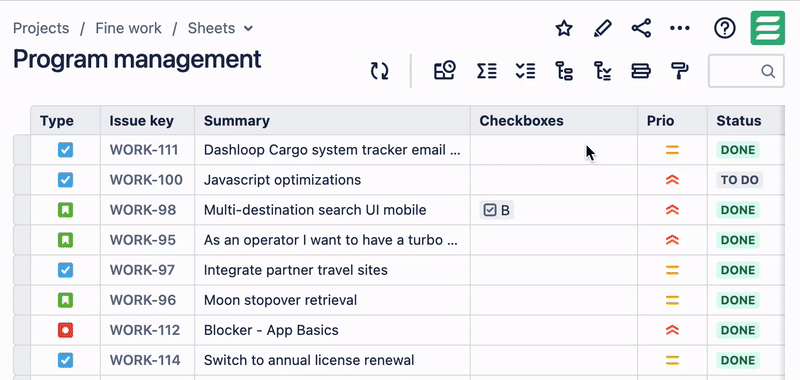
Task: Click the high priority icon for WORK-98
Action: (x=672, y=210)
